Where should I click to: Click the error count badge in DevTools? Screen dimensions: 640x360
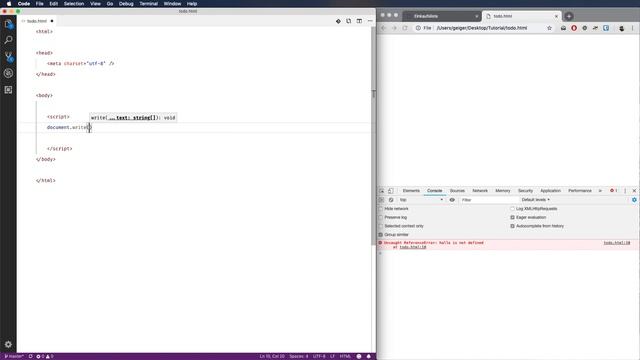click(613, 191)
